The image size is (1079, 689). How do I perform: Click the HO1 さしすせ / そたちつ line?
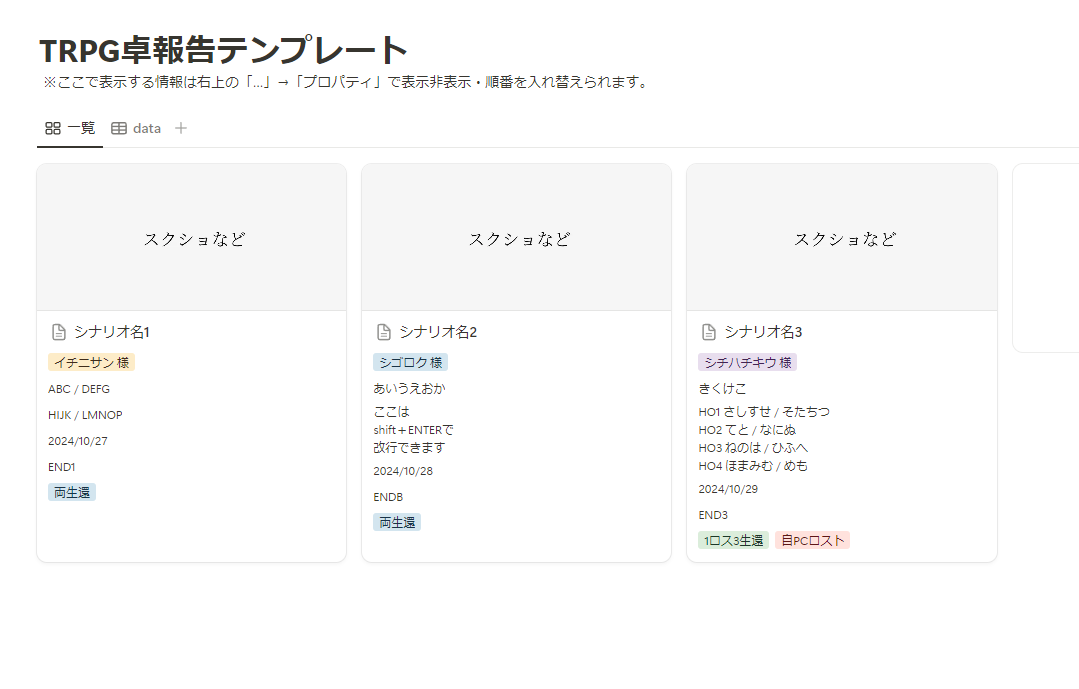click(x=764, y=412)
